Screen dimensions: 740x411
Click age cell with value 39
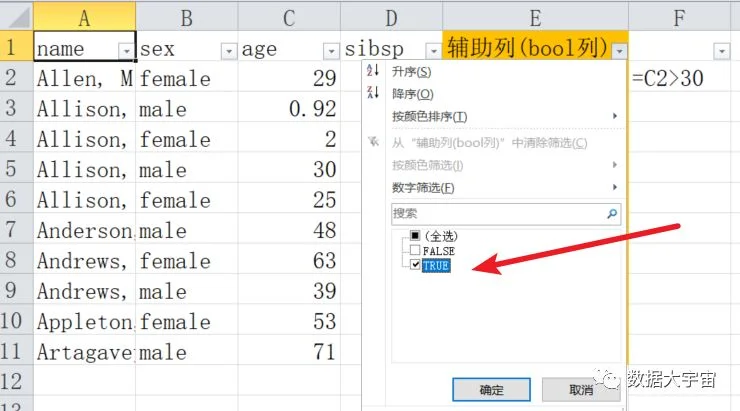289,291
